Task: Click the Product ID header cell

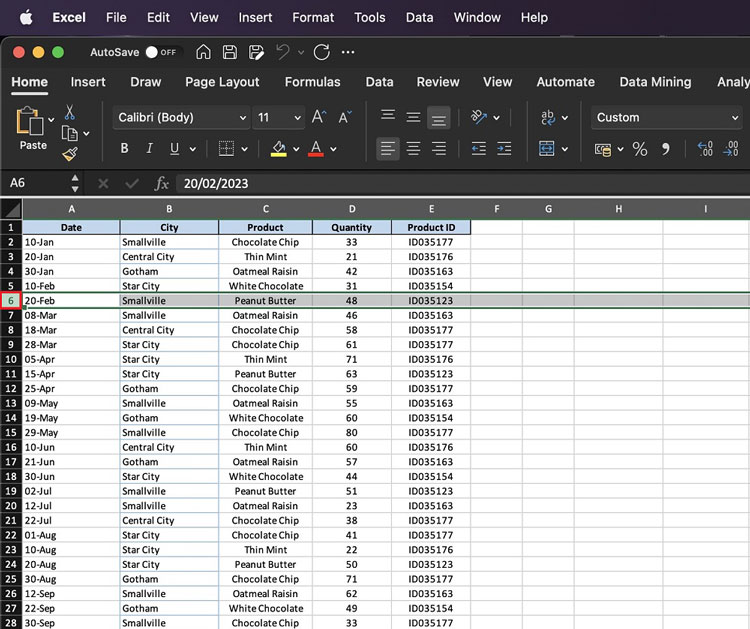Action: [431, 227]
